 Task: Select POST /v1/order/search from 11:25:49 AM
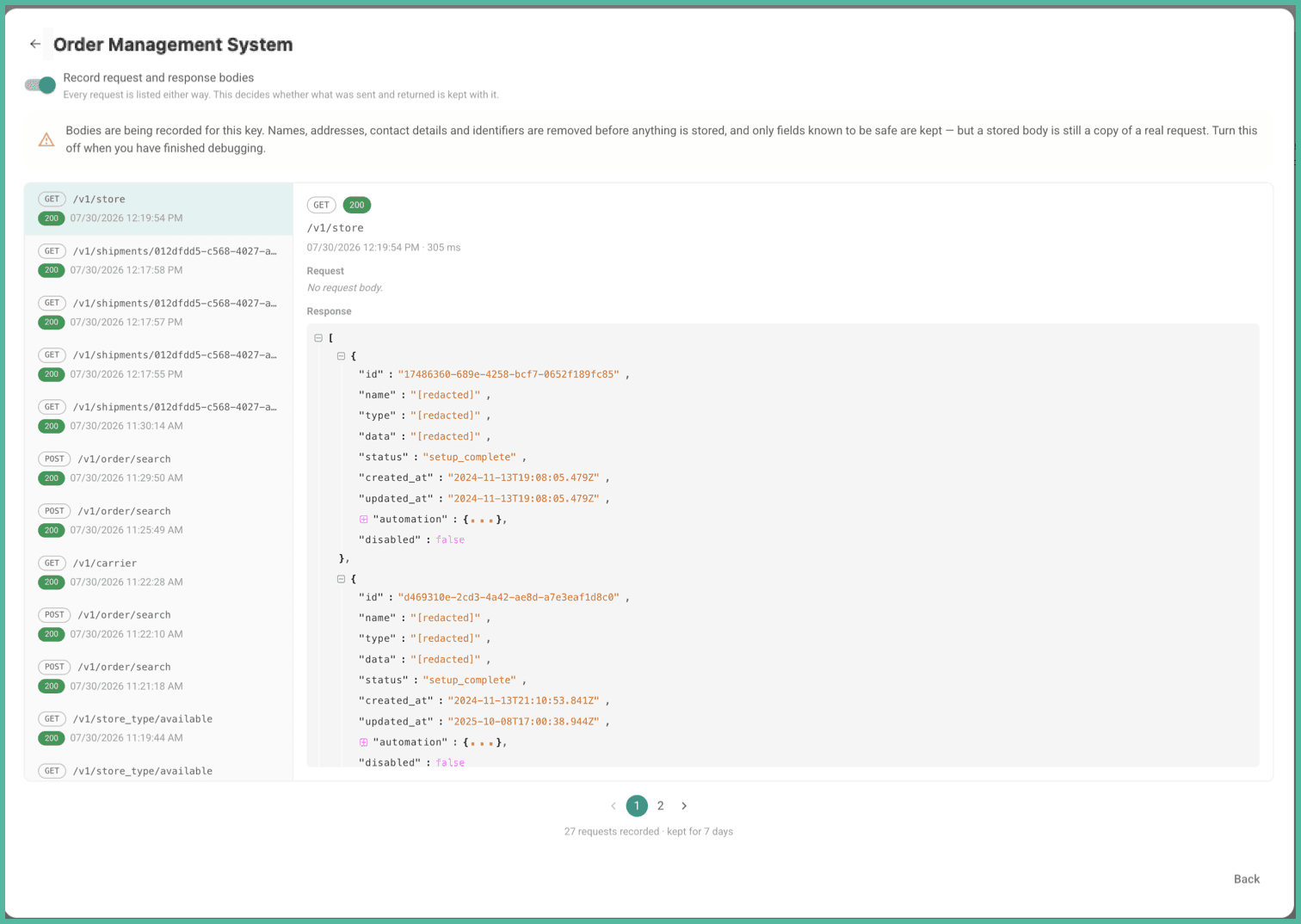tap(158, 521)
